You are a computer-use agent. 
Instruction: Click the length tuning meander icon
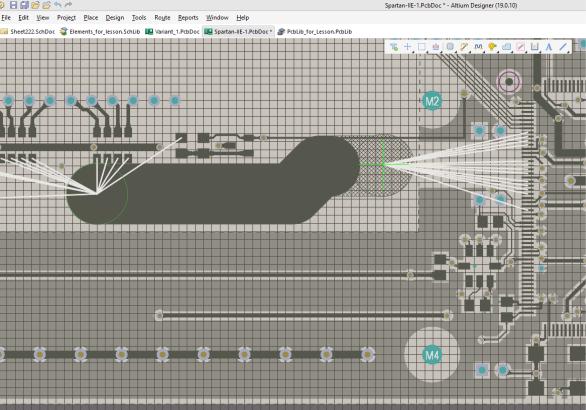click(x=478, y=47)
